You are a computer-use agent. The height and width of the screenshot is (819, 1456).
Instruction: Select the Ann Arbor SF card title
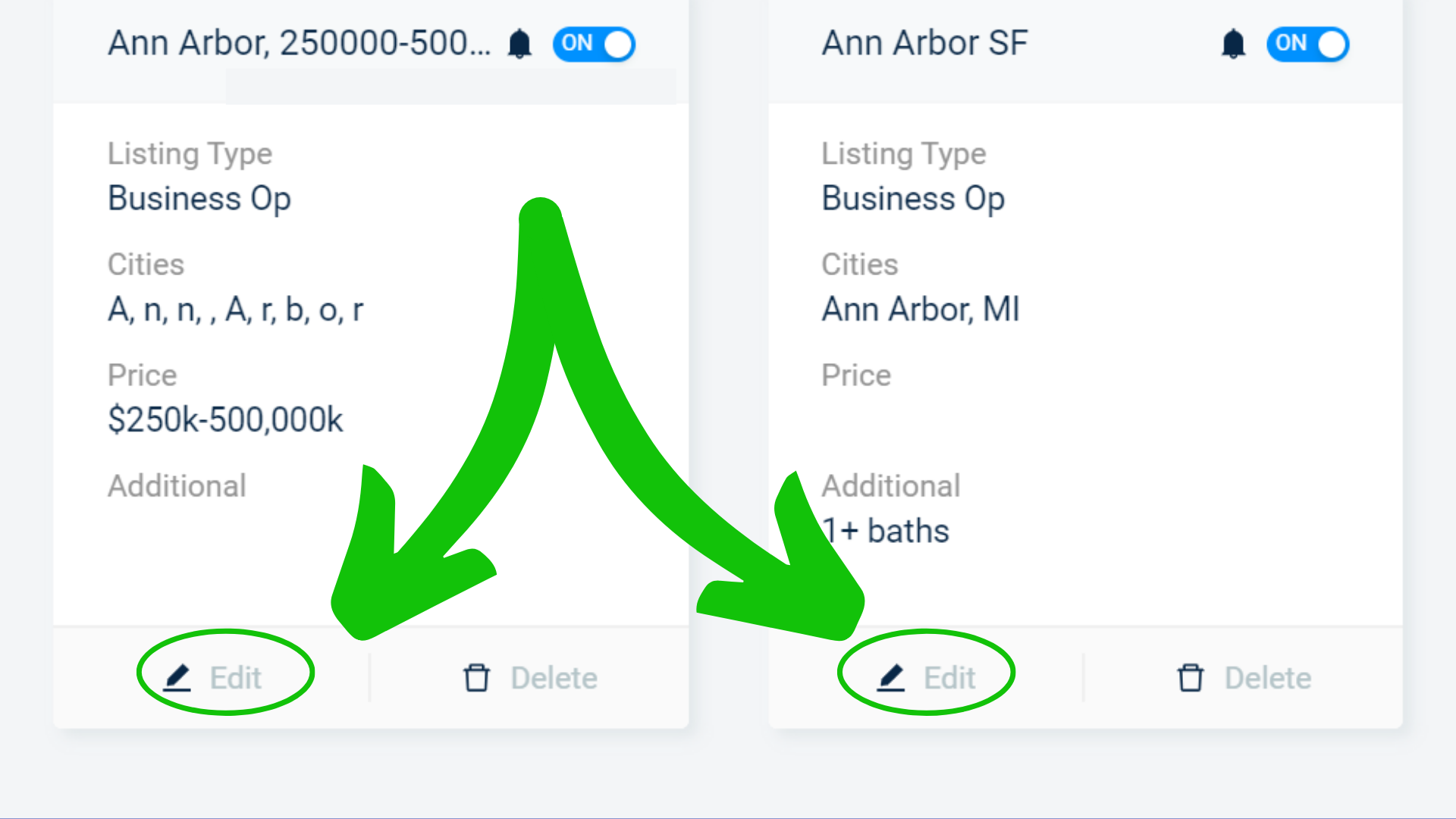(x=925, y=42)
